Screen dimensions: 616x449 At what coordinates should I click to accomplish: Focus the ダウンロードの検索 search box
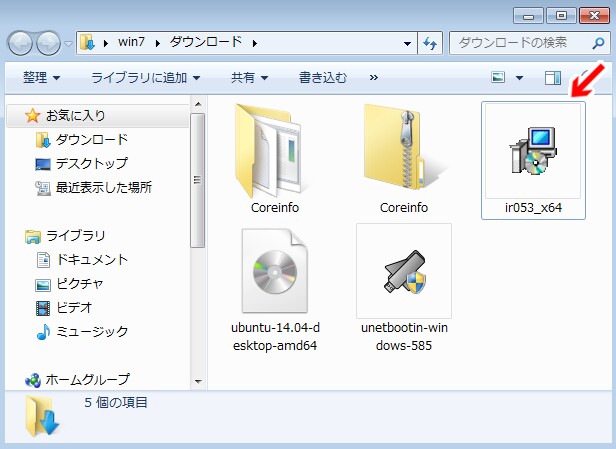529,43
